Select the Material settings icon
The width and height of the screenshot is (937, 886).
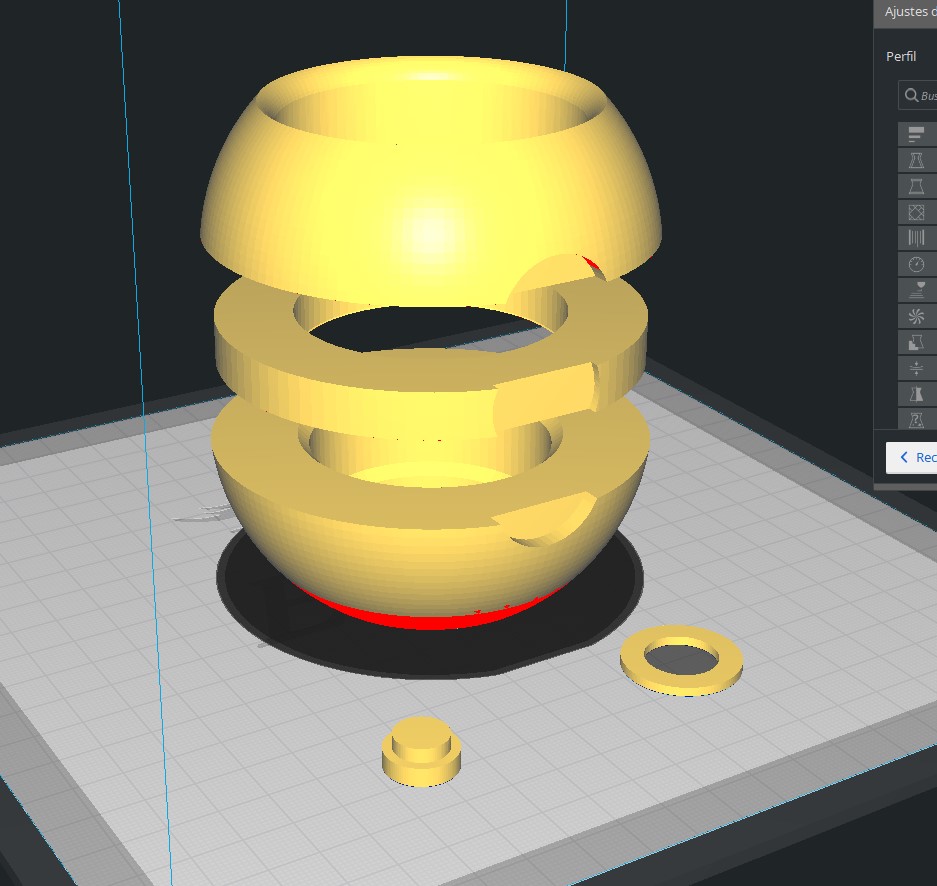(916, 237)
